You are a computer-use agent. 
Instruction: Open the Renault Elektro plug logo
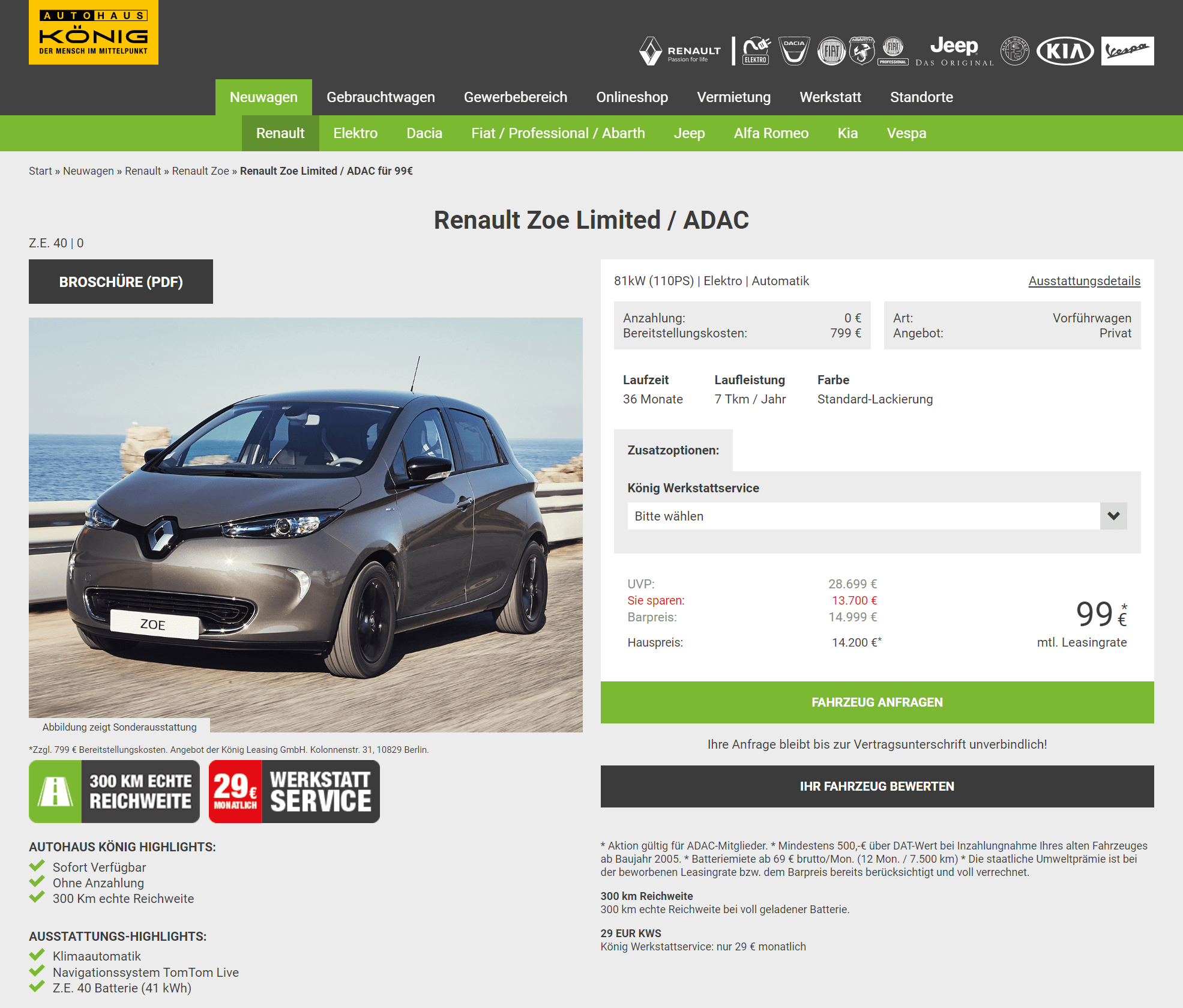pyautogui.click(x=756, y=51)
